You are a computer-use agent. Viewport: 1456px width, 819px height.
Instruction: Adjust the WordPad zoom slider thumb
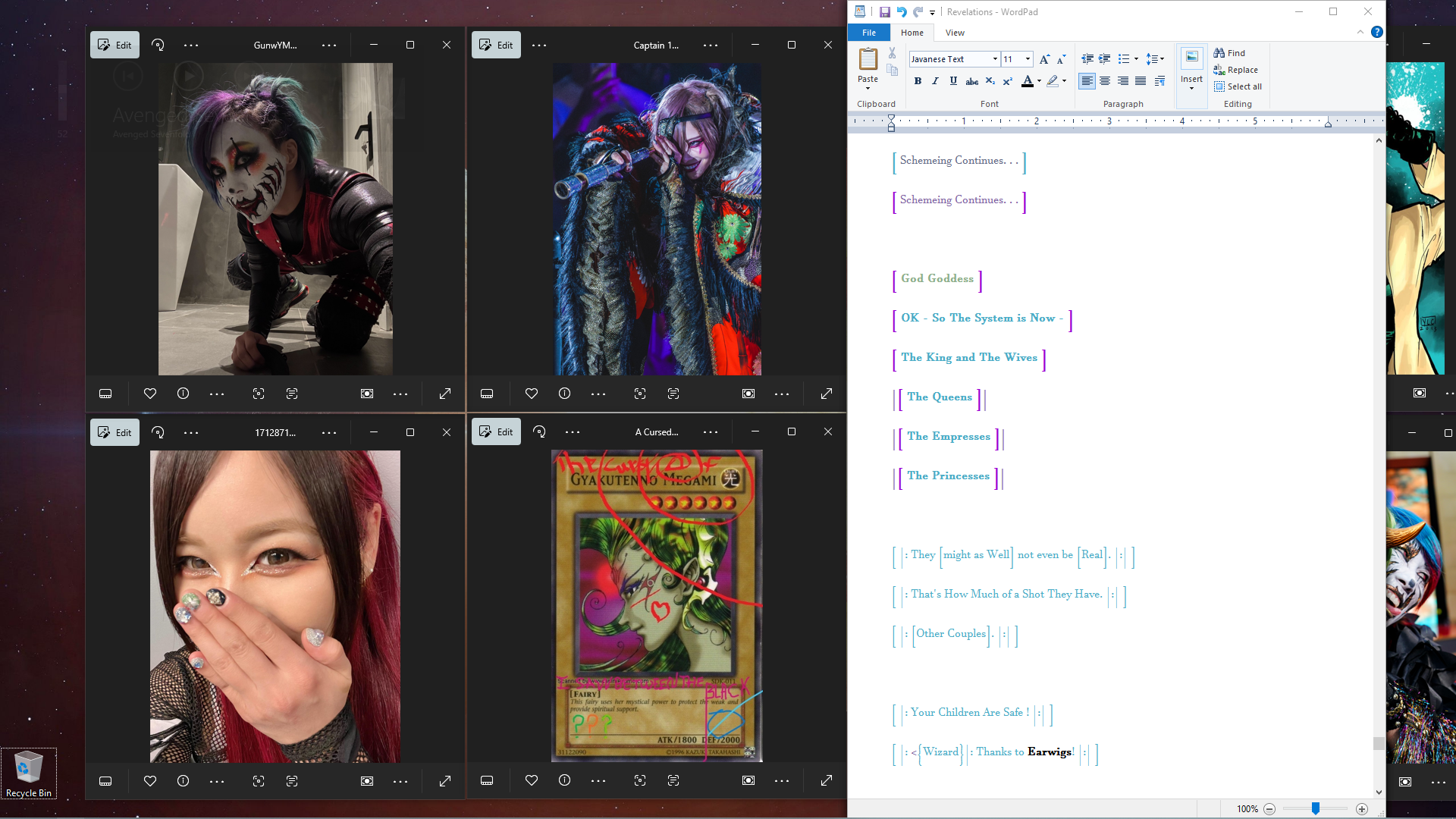1316,809
